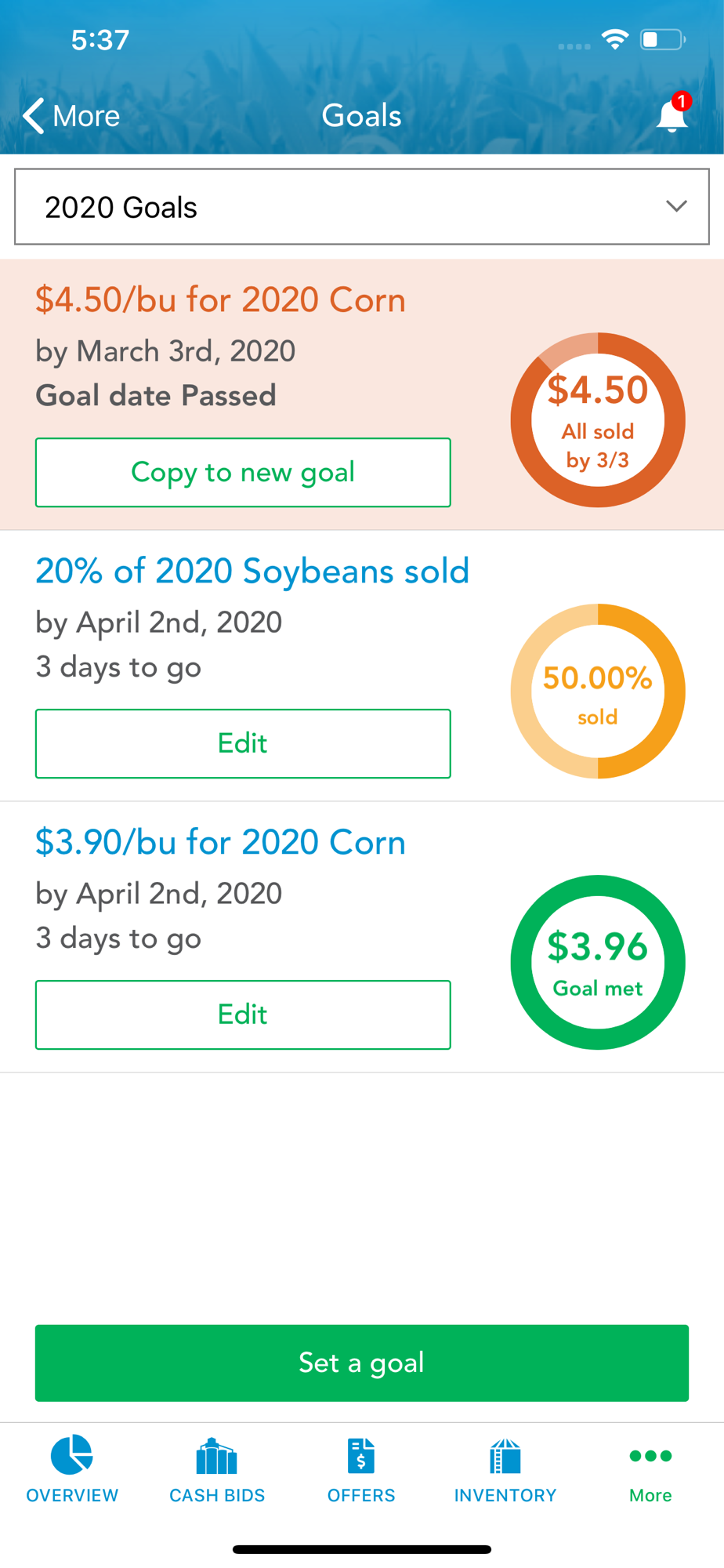The height and width of the screenshot is (1568, 724).
Task: Open the Inventory grain bin icon
Action: coord(505,1456)
